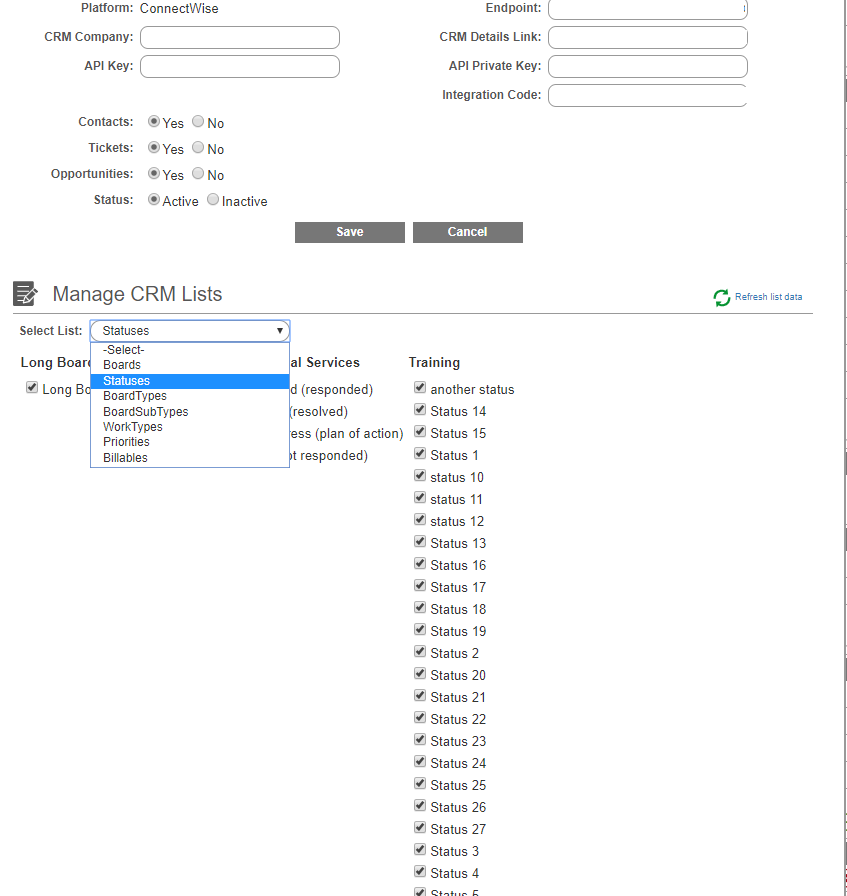847x896 pixels.
Task: Set Status to Inactive
Action: (213, 199)
